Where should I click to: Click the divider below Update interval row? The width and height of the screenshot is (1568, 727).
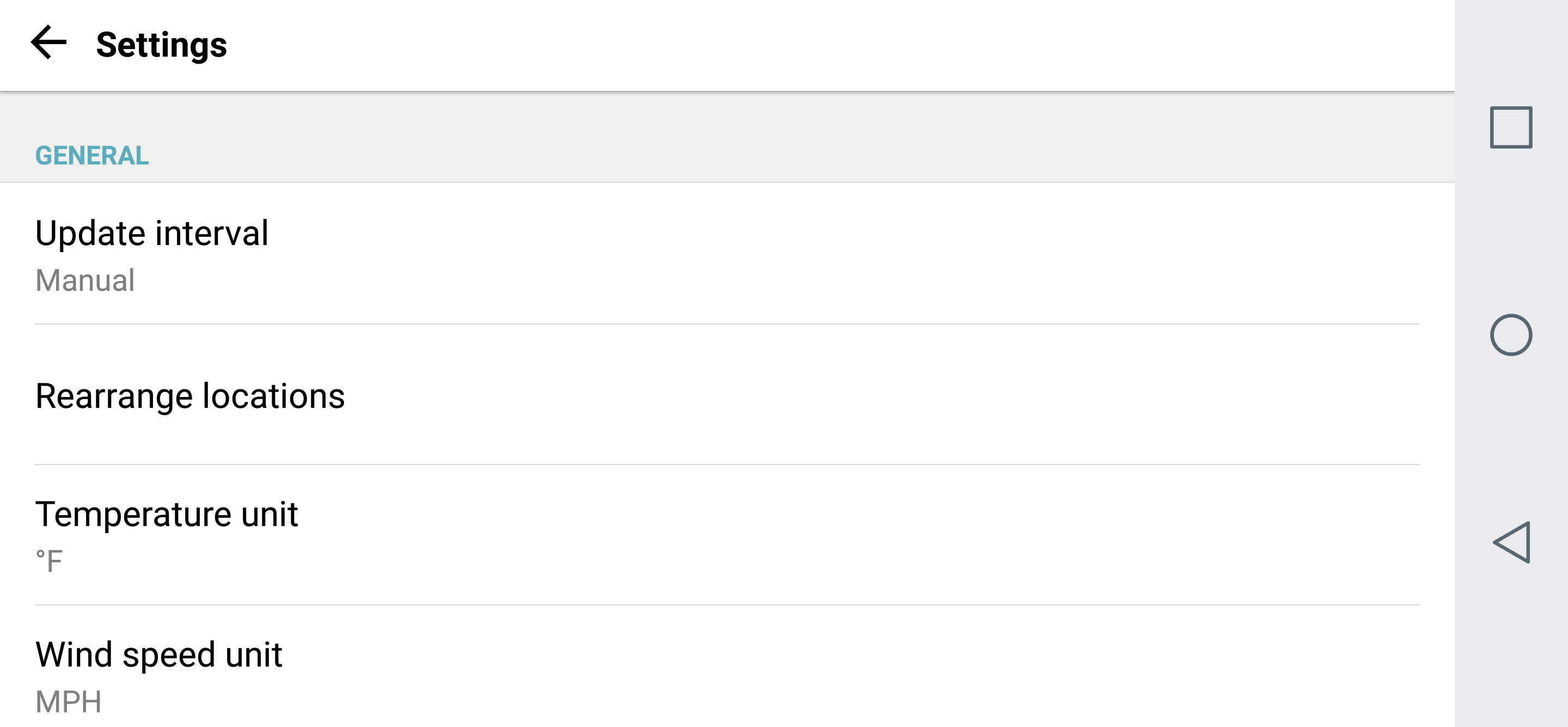(x=727, y=324)
